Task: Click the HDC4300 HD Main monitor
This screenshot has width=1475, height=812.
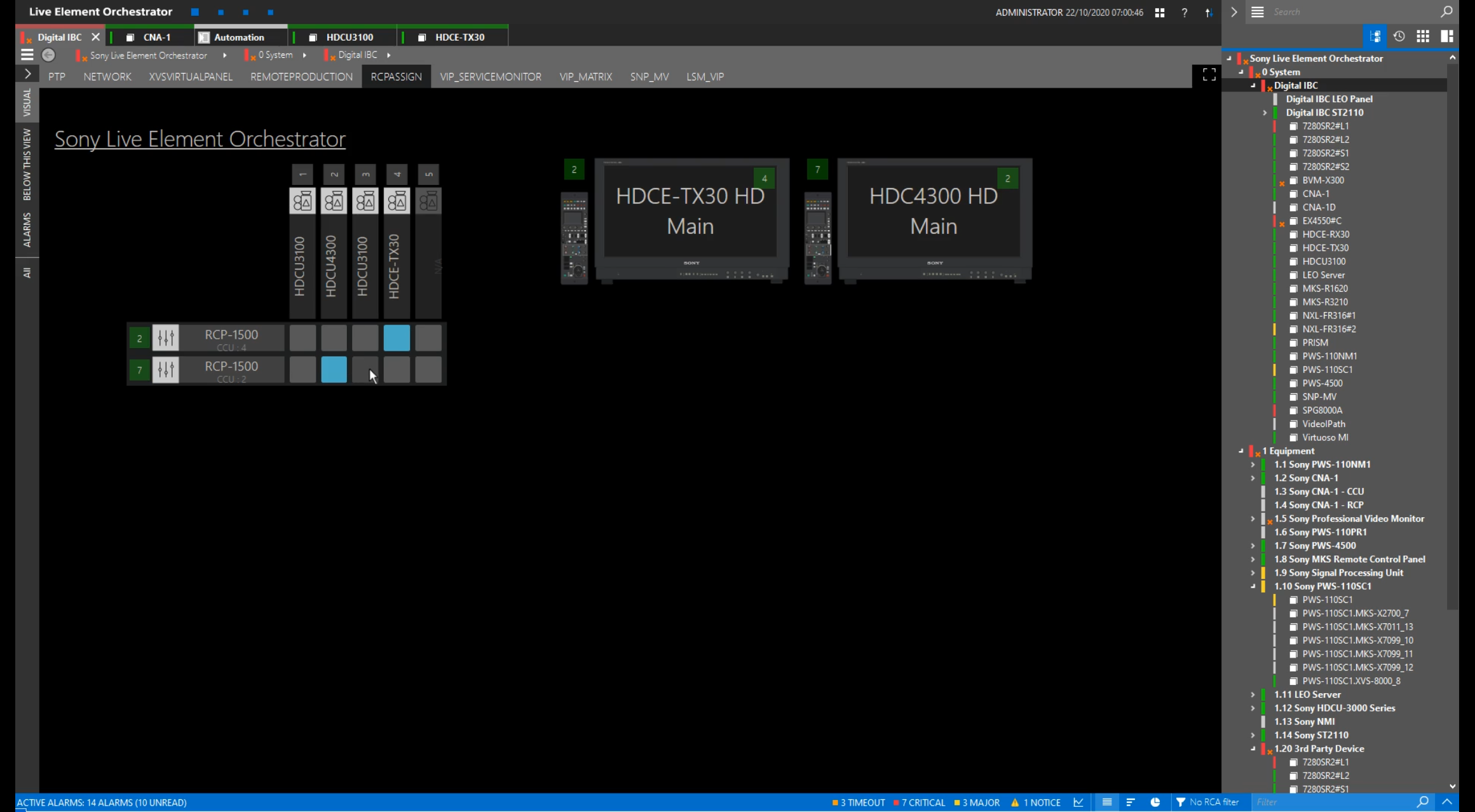Action: pyautogui.click(x=934, y=220)
